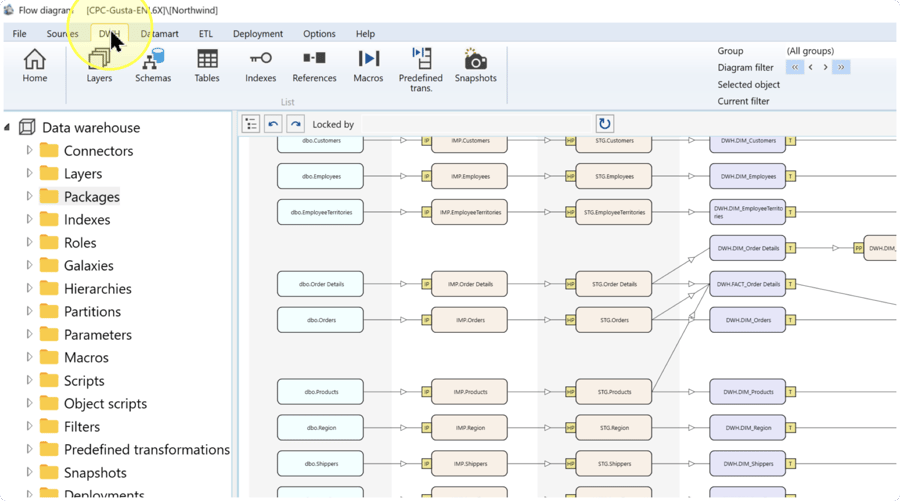Select the Object scripts tree item
This screenshot has height=501, width=900.
[105, 403]
